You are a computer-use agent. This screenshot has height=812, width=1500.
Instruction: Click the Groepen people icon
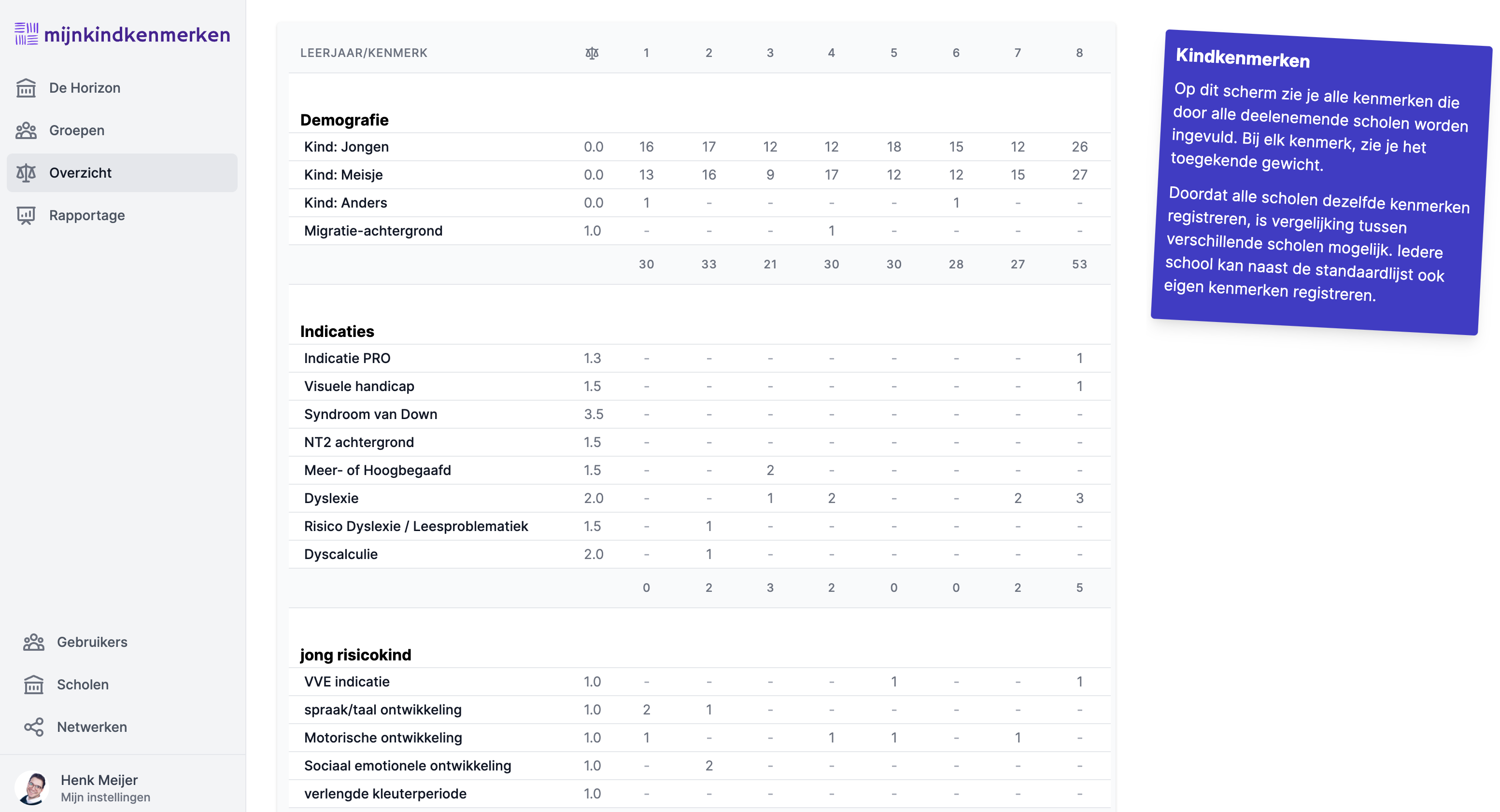pyautogui.click(x=26, y=130)
